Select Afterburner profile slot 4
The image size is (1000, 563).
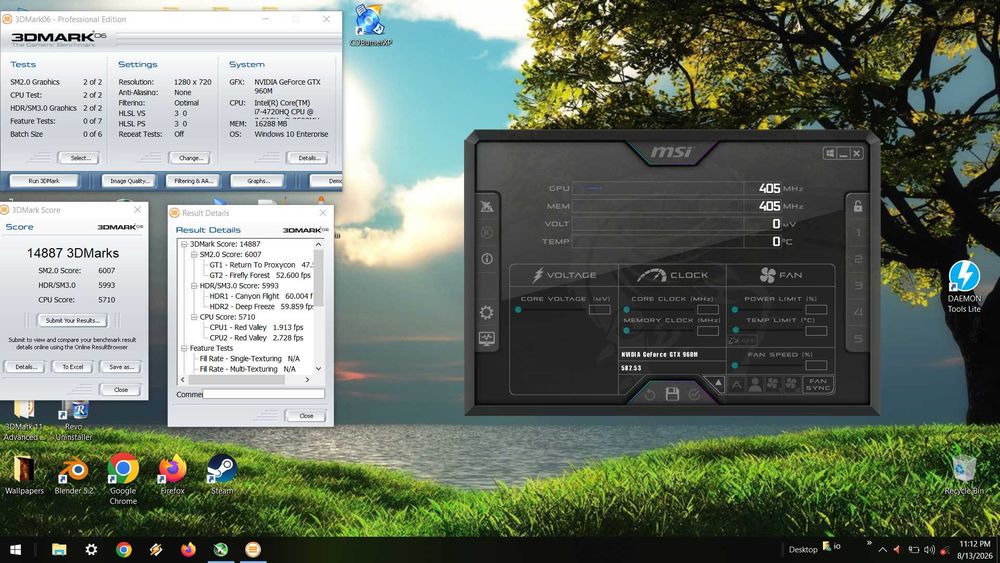coord(858,312)
